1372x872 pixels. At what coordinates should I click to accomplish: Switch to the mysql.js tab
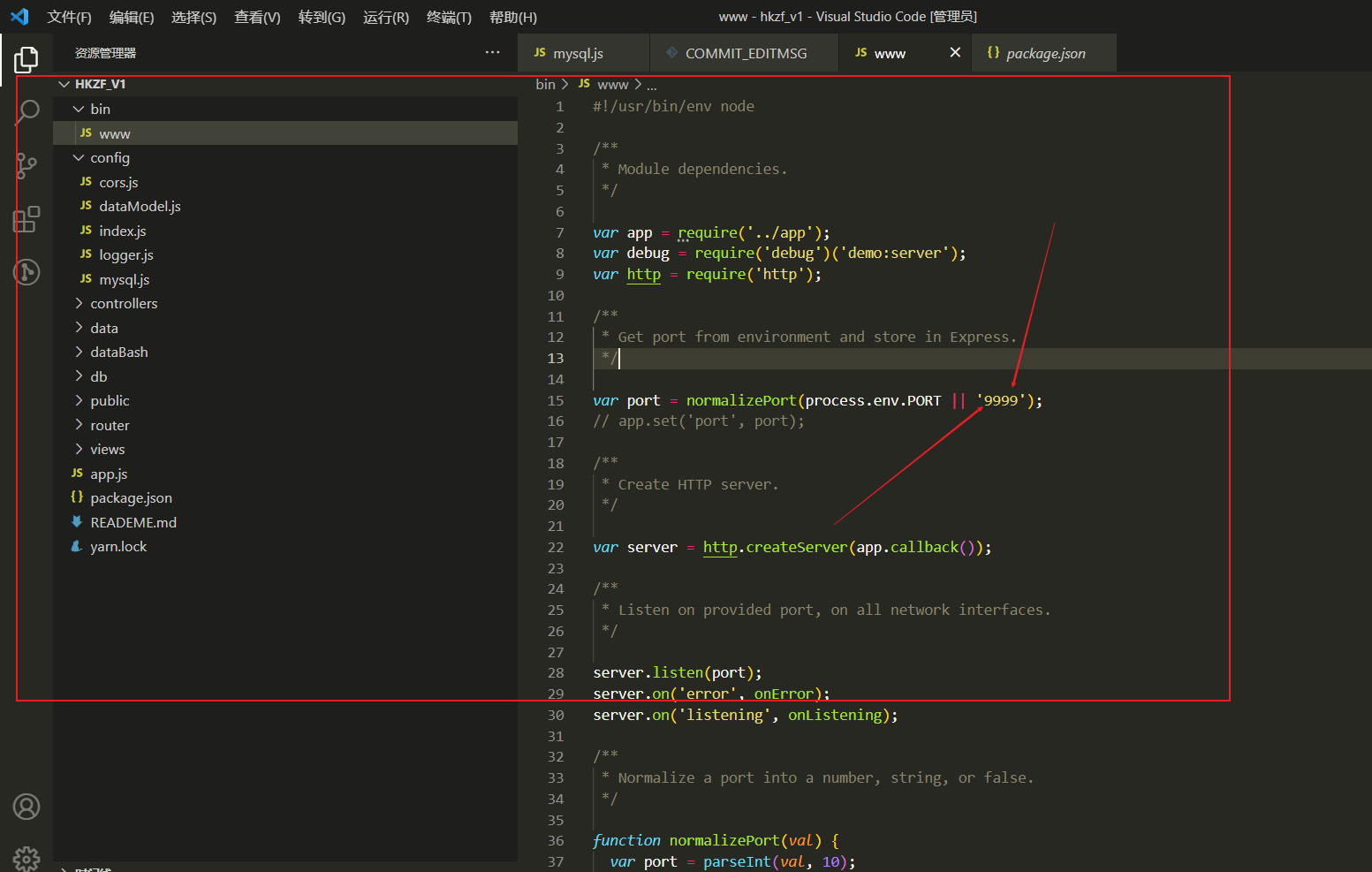point(583,53)
